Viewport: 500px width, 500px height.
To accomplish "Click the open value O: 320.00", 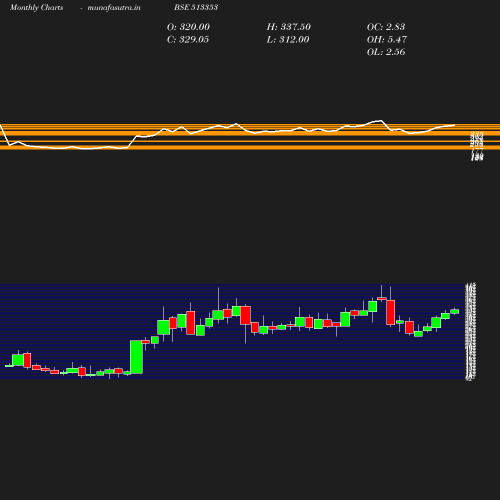I will (188, 27).
